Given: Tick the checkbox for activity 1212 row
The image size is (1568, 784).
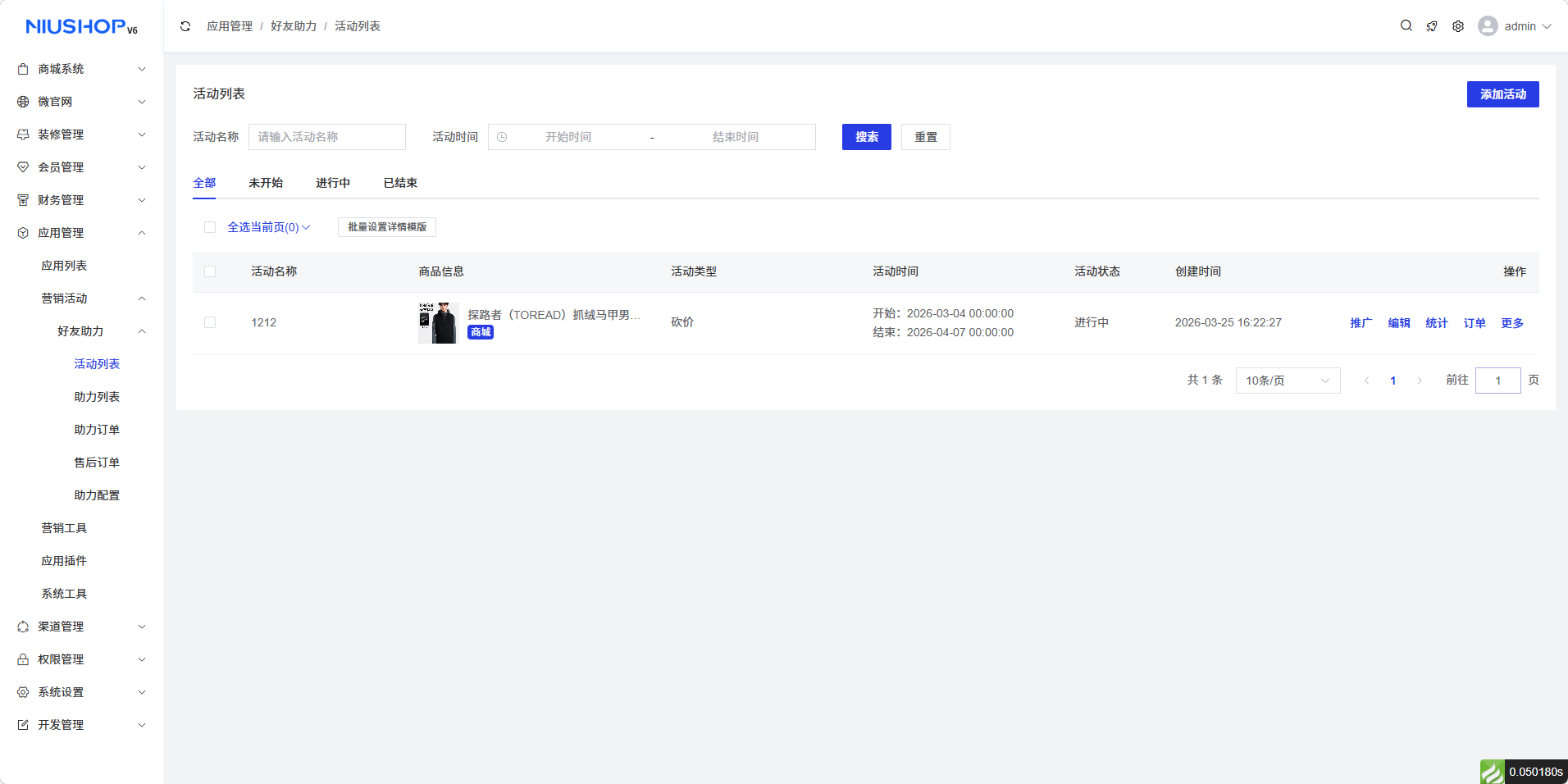Looking at the screenshot, I should point(210,322).
